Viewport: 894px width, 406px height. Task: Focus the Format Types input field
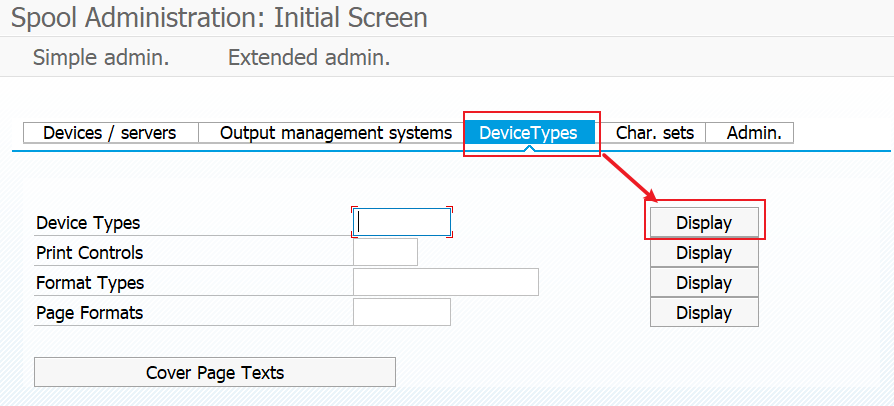[446, 282]
